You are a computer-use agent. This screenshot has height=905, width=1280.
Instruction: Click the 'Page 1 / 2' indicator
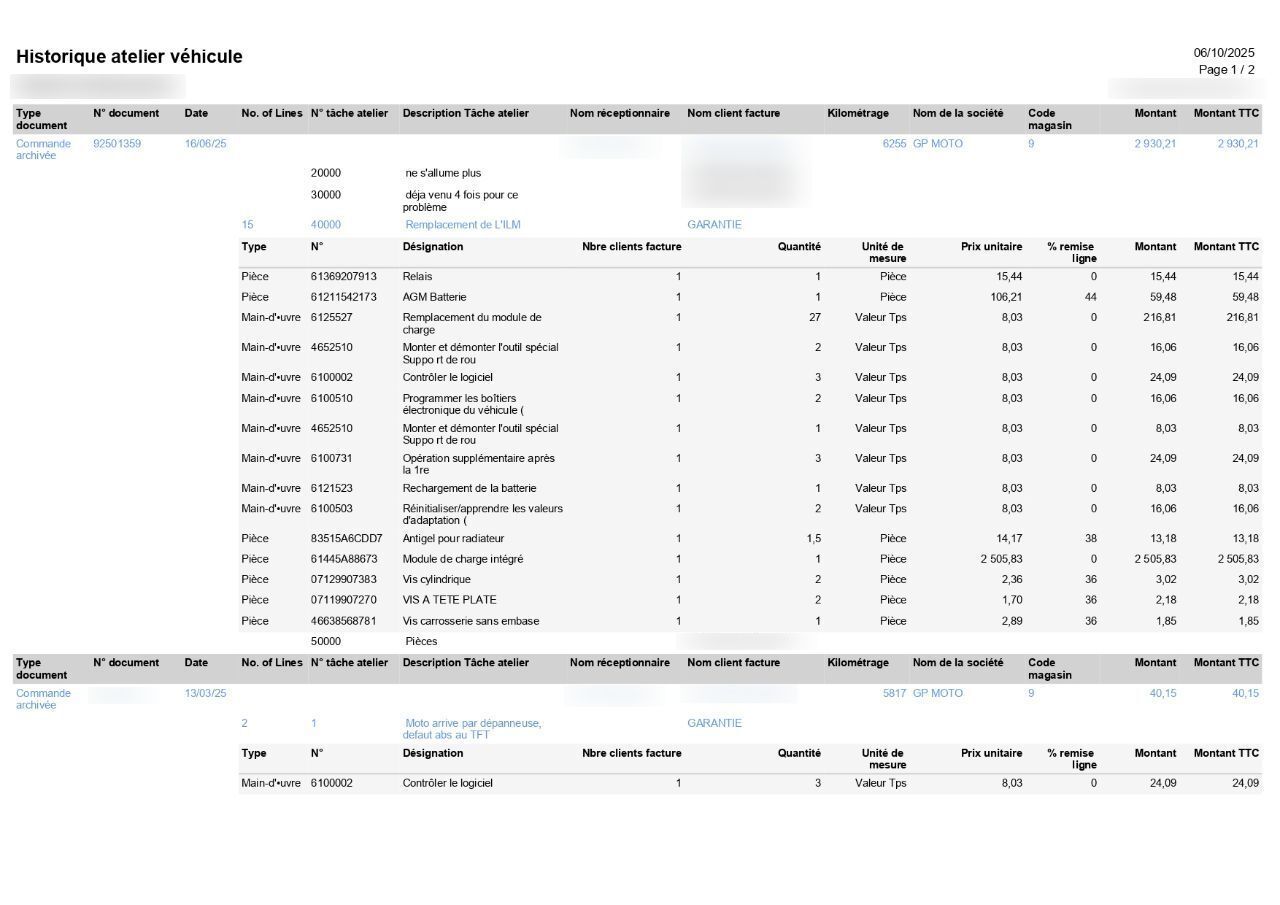pyautogui.click(x=1226, y=70)
